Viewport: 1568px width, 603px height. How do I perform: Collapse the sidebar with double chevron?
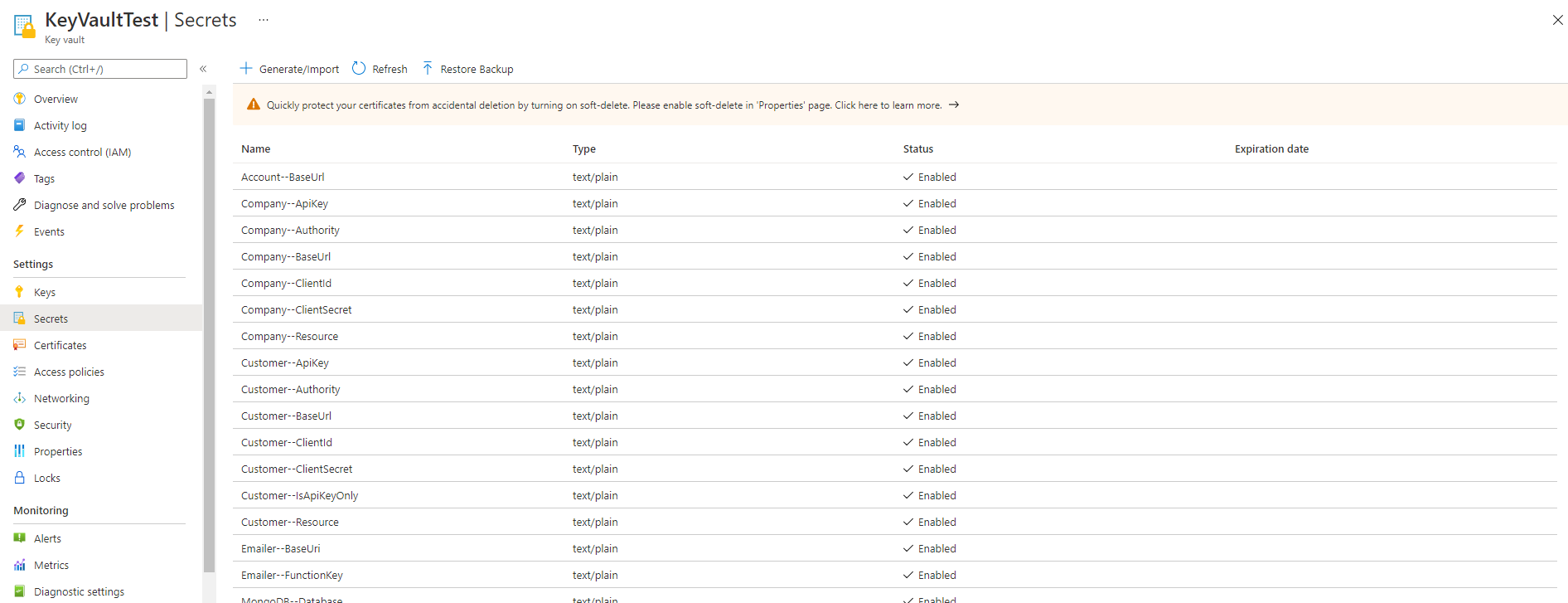click(x=203, y=69)
